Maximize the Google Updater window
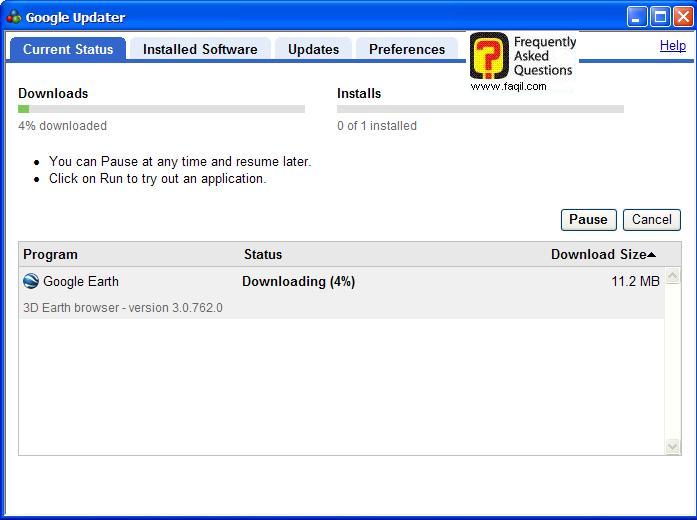 (660, 17)
